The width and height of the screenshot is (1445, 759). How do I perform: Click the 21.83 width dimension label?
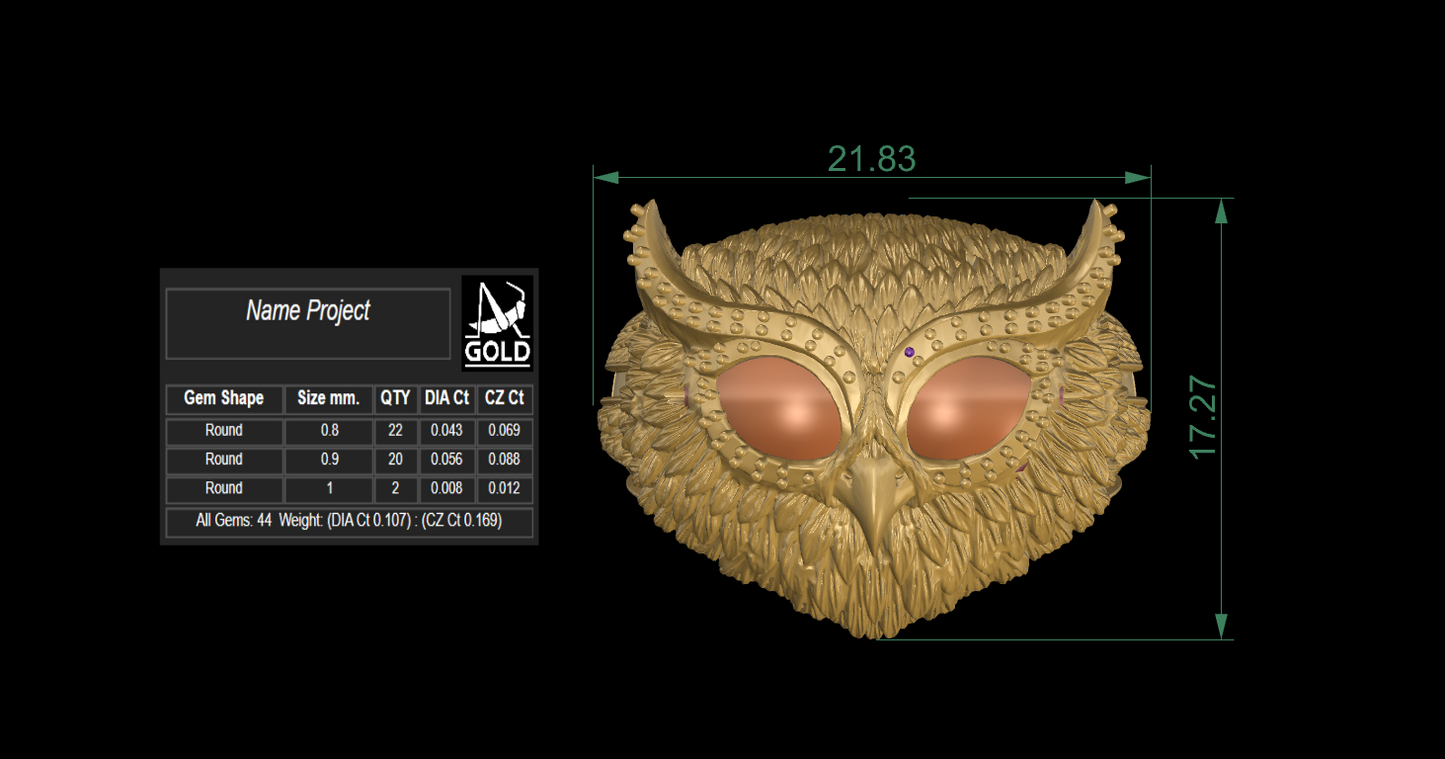[x=872, y=159]
